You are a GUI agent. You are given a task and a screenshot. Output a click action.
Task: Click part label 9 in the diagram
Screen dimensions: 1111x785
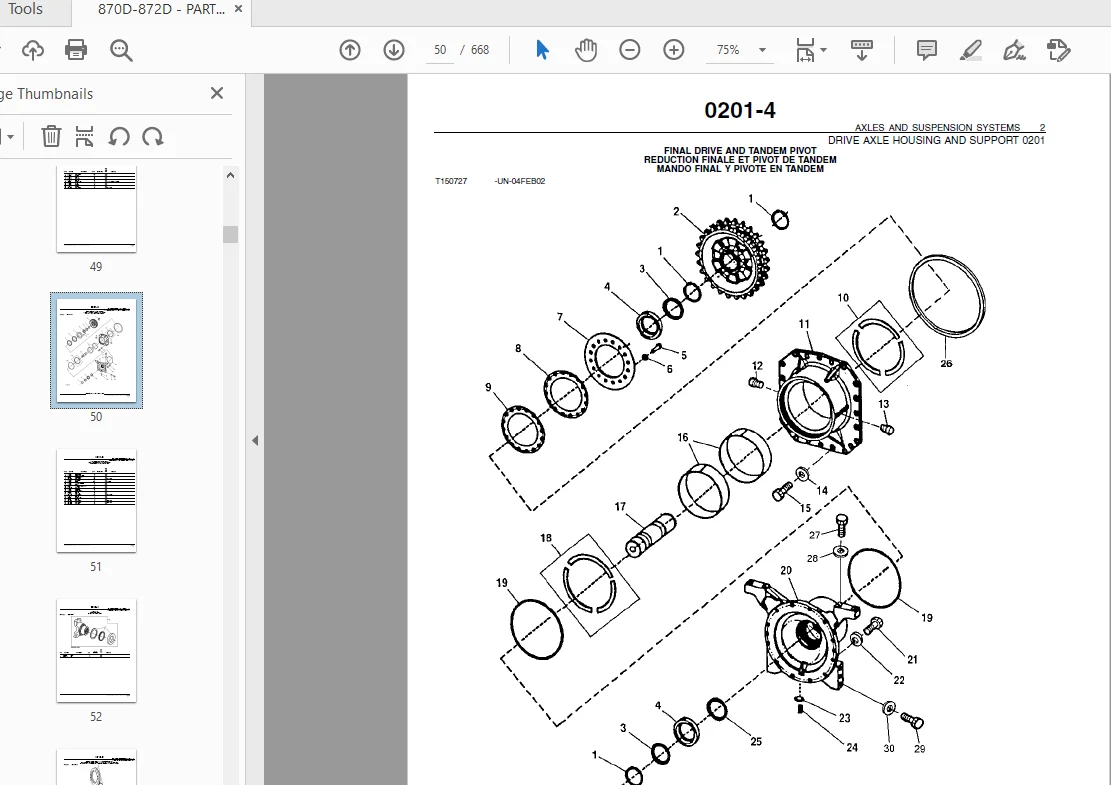pos(488,388)
